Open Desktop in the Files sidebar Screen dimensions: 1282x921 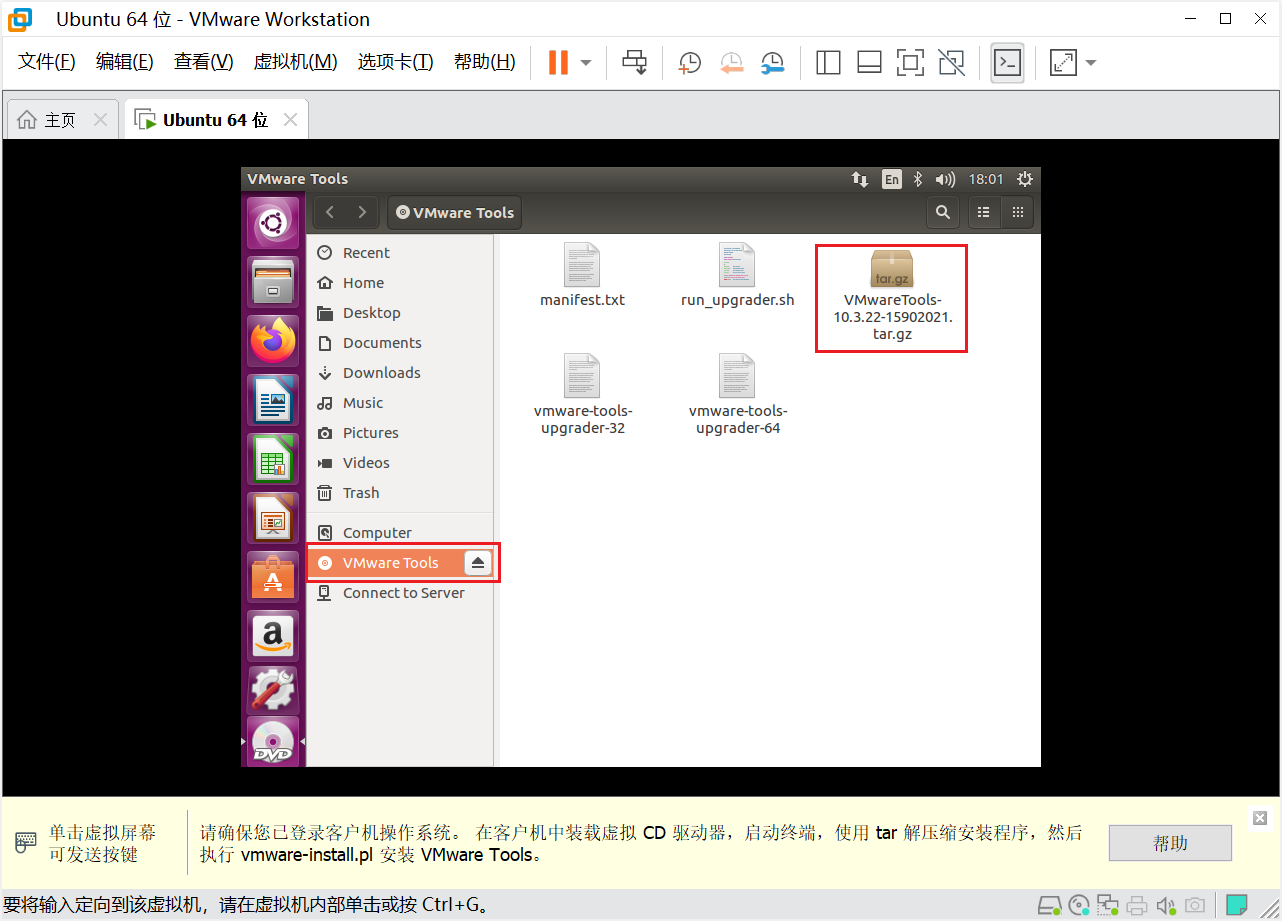pos(400,313)
